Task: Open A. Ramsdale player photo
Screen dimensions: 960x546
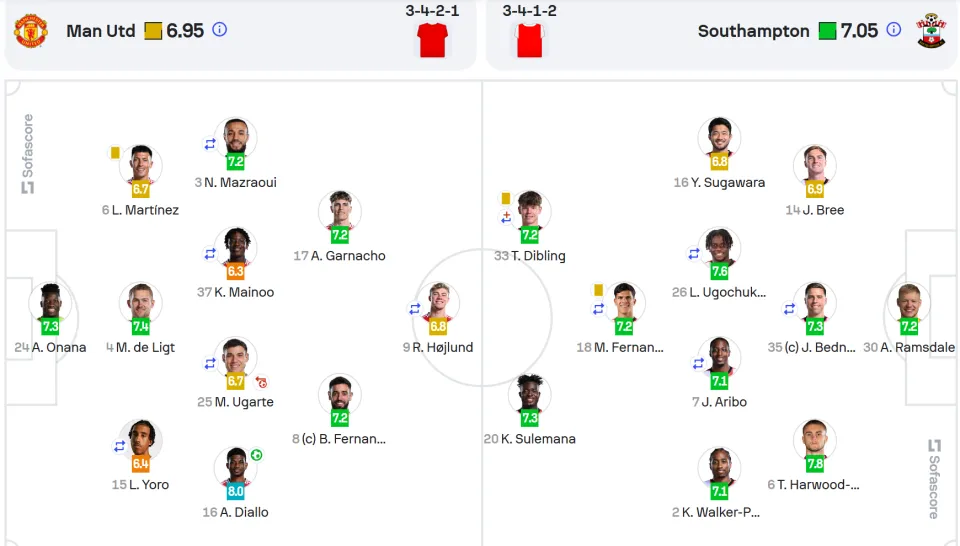Action: click(x=909, y=301)
